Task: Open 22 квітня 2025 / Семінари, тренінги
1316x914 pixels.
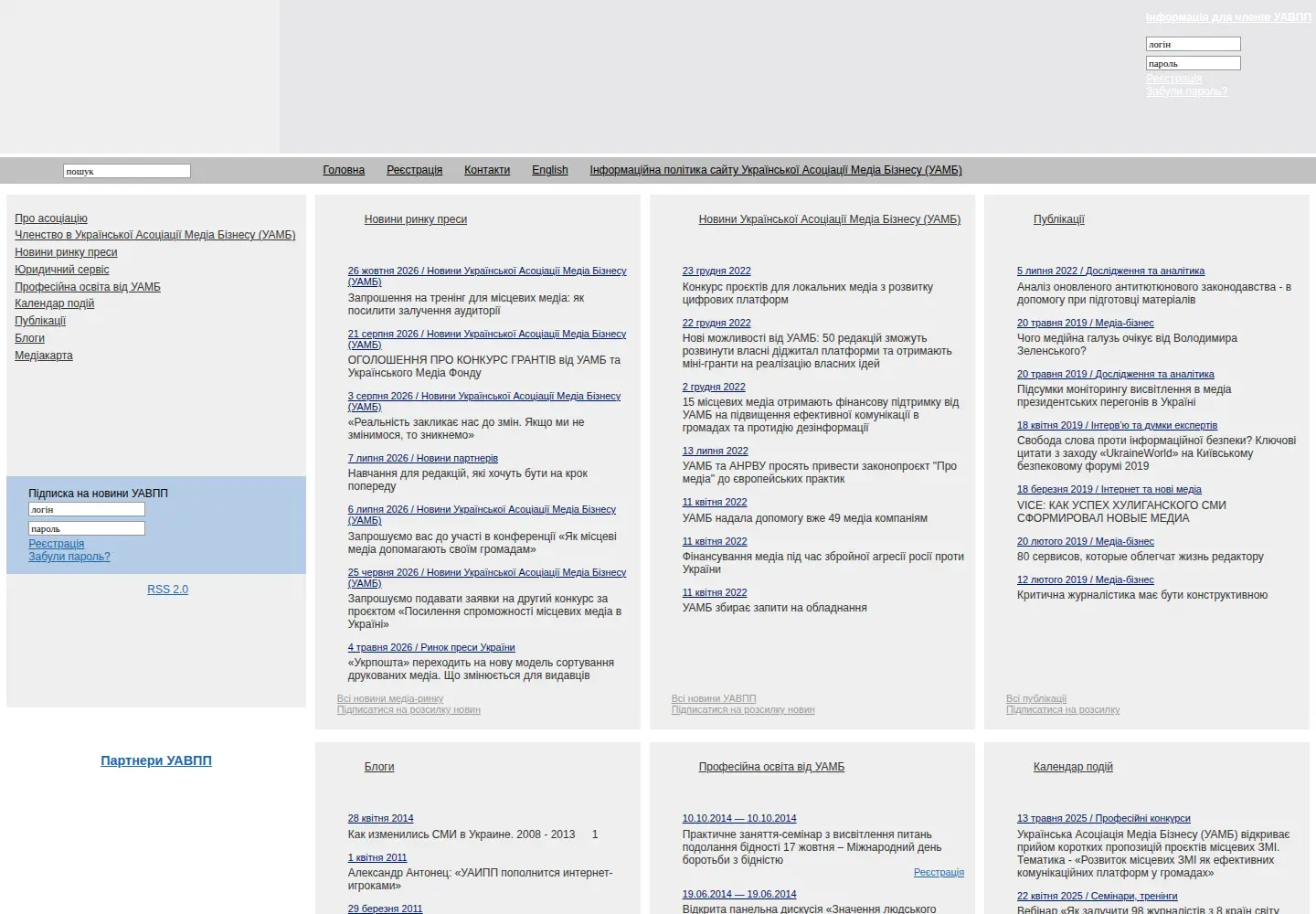Action: point(1098,896)
